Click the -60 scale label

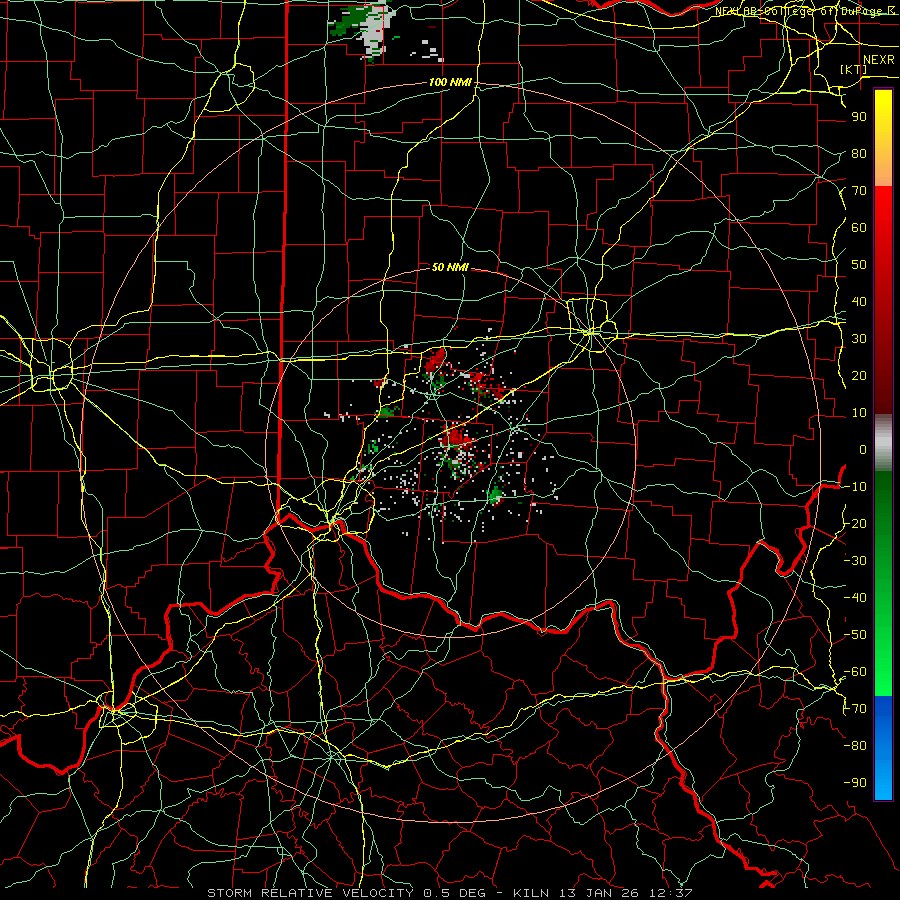pyautogui.click(x=855, y=672)
